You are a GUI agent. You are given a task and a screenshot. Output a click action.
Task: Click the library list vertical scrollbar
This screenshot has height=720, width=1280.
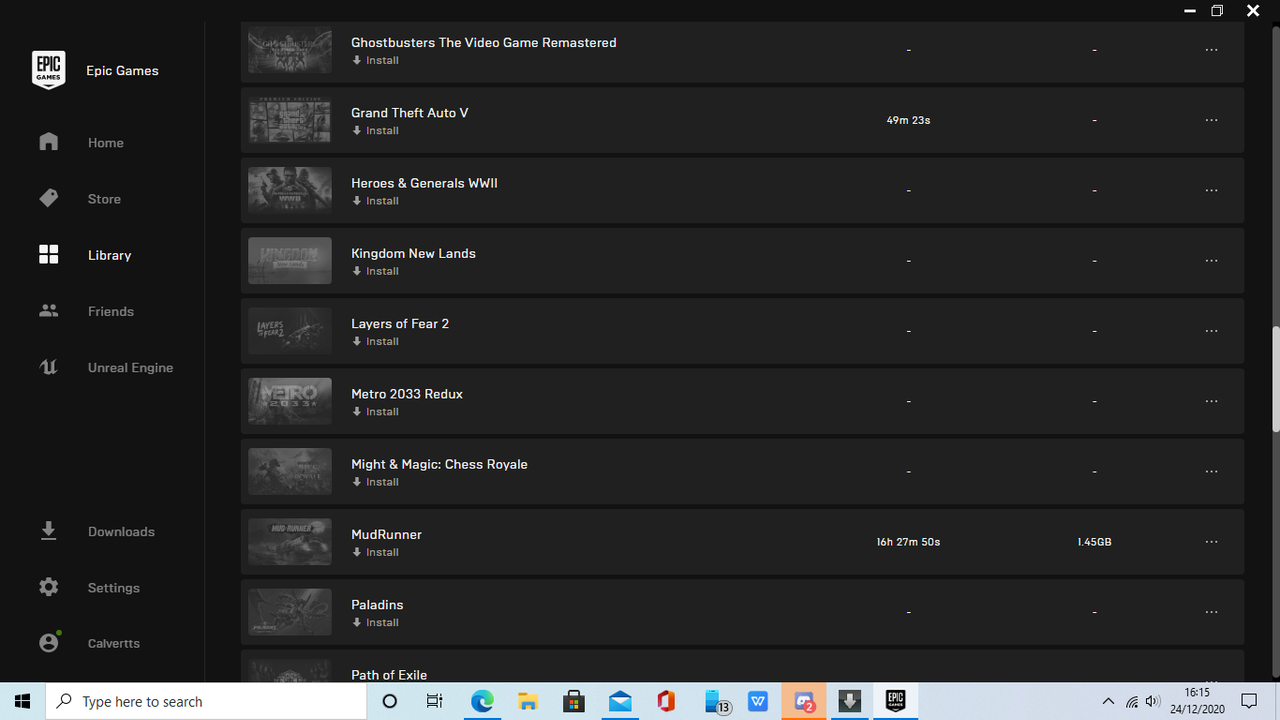pos(1275,380)
